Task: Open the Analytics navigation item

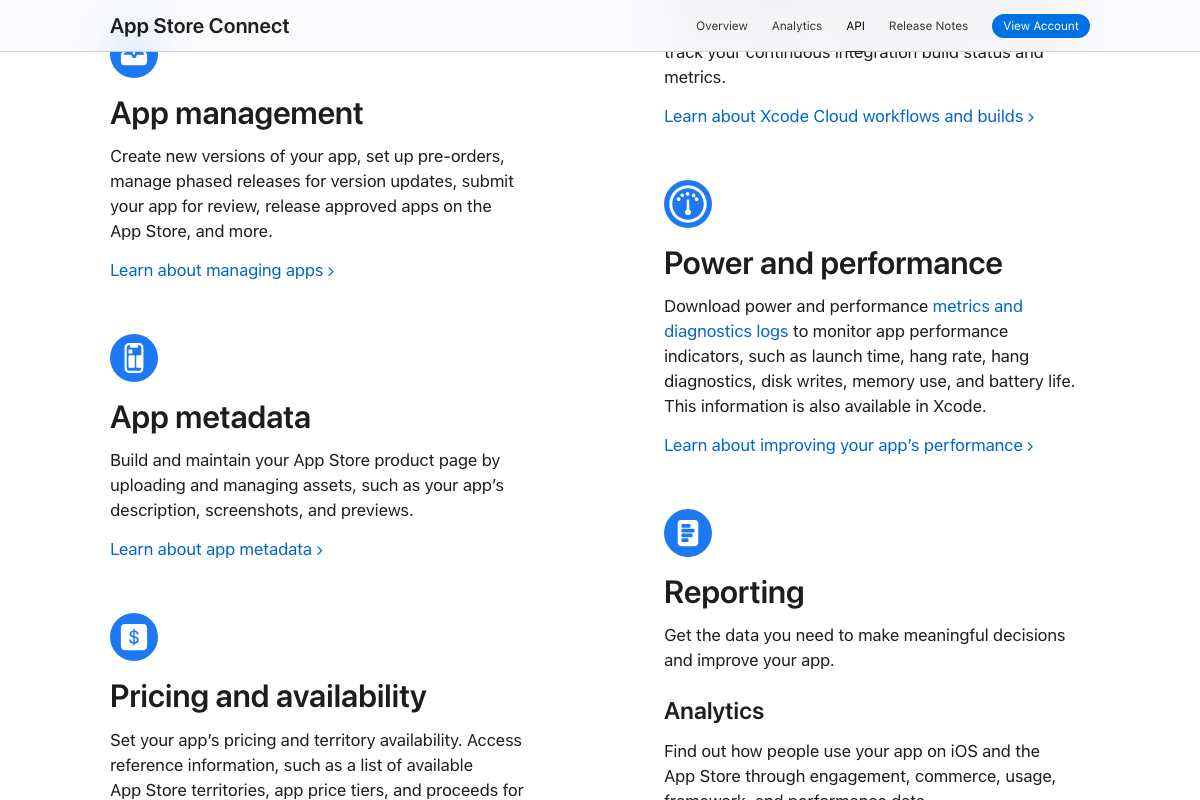Action: click(x=796, y=25)
